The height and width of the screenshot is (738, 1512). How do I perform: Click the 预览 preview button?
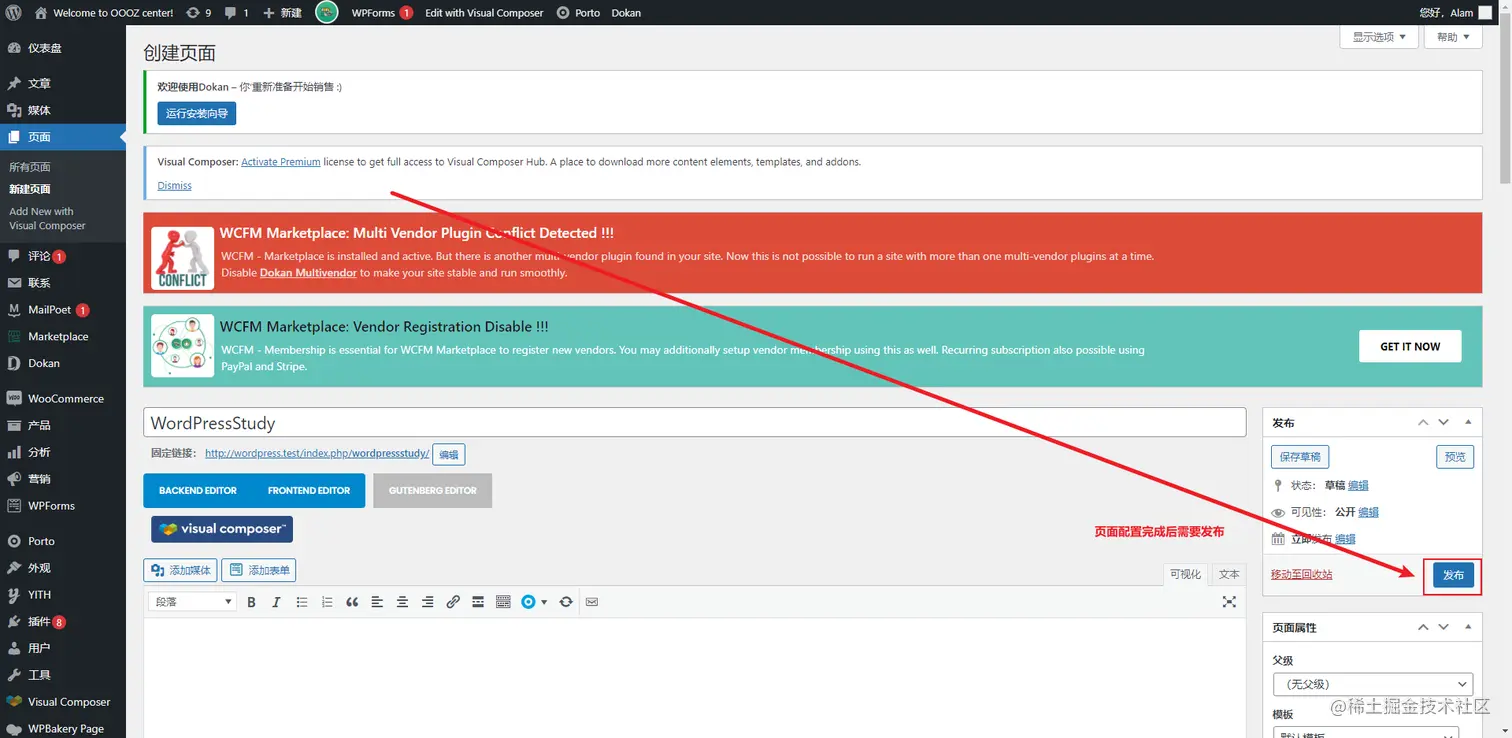coord(1455,456)
